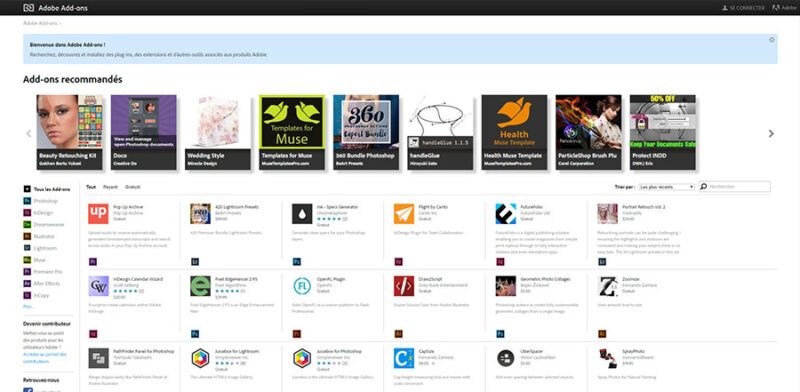Viewport: 800px width, 392px height.
Task: Open the Flight by Canto paper-plane icon
Action: pos(404,214)
